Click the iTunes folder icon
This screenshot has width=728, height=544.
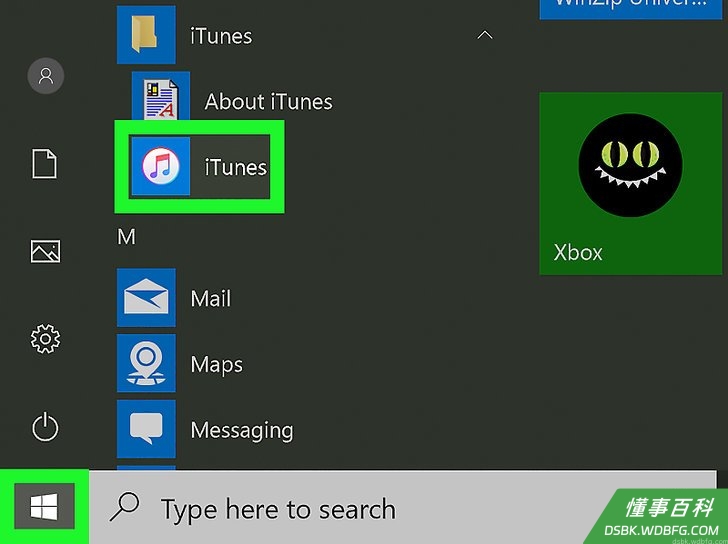point(146,35)
